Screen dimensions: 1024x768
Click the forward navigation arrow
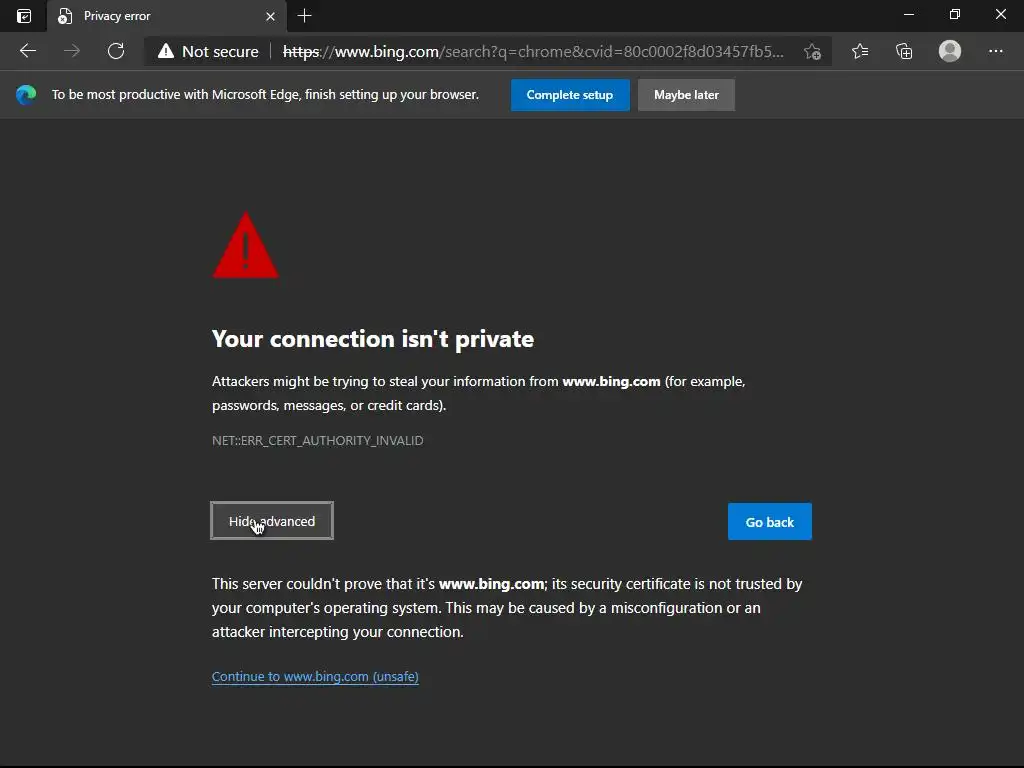[x=72, y=51]
